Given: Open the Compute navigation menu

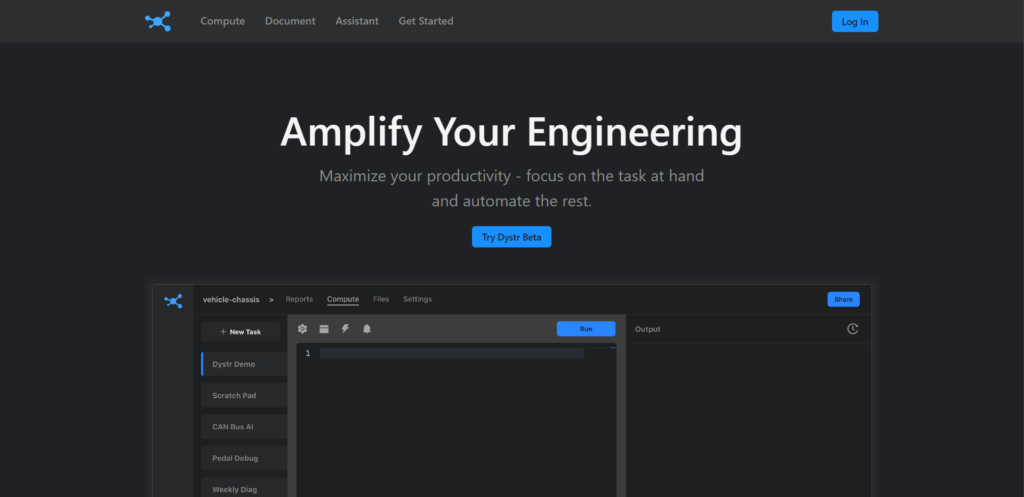Looking at the screenshot, I should pyautogui.click(x=222, y=21).
